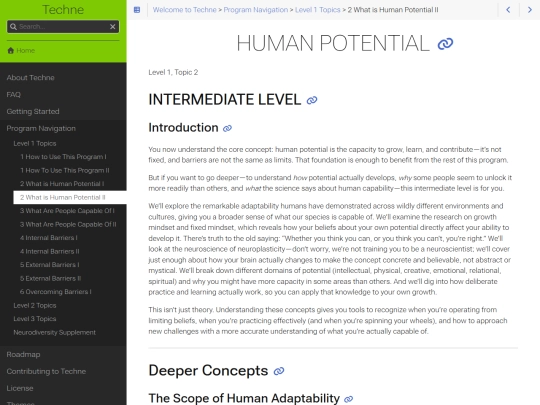Viewport: 540px width, 405px height.
Task: Open 4 Internal Barriers II
Action: pos(50,251)
